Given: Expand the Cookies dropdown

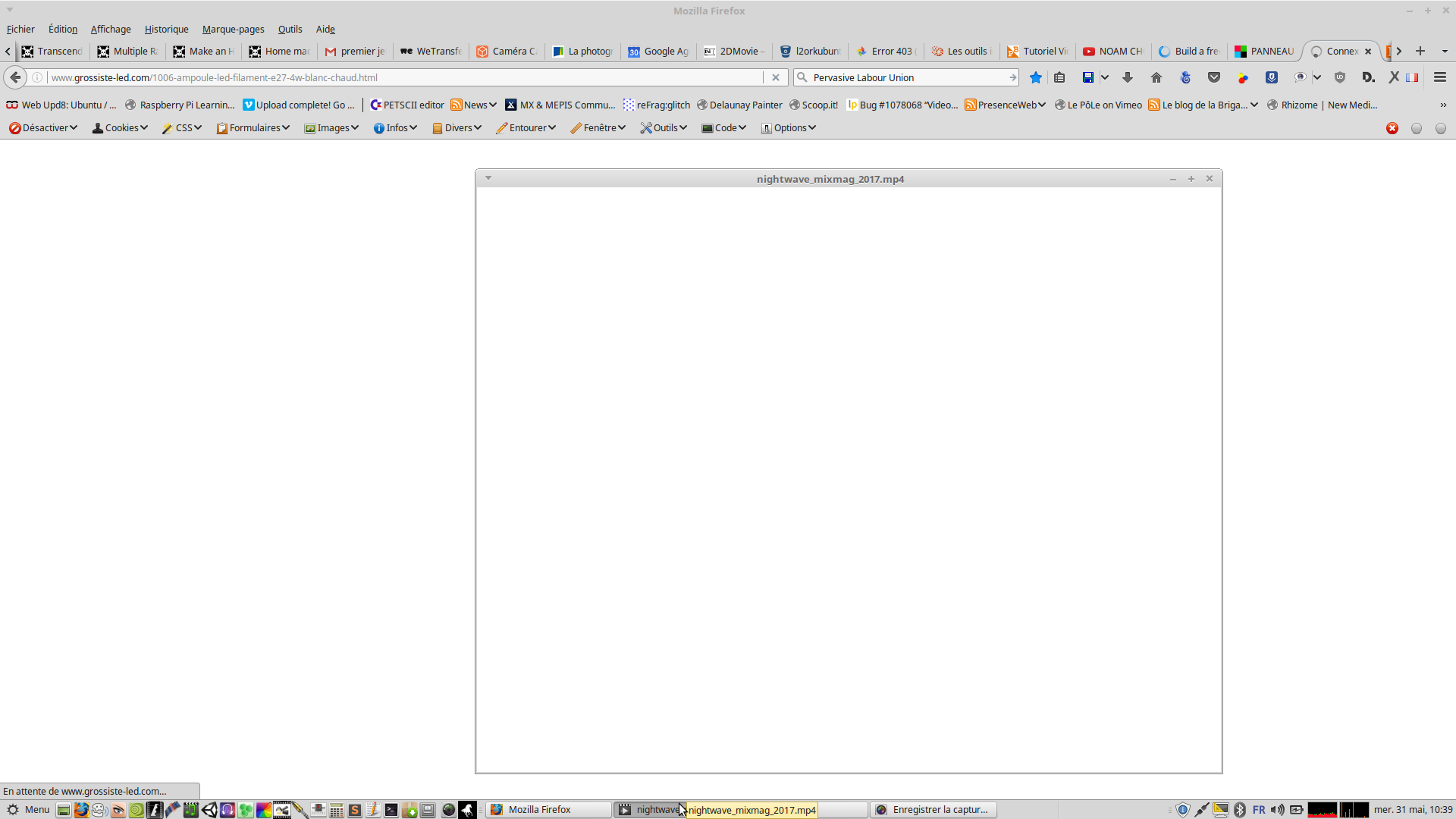Looking at the screenshot, I should pyautogui.click(x=120, y=127).
